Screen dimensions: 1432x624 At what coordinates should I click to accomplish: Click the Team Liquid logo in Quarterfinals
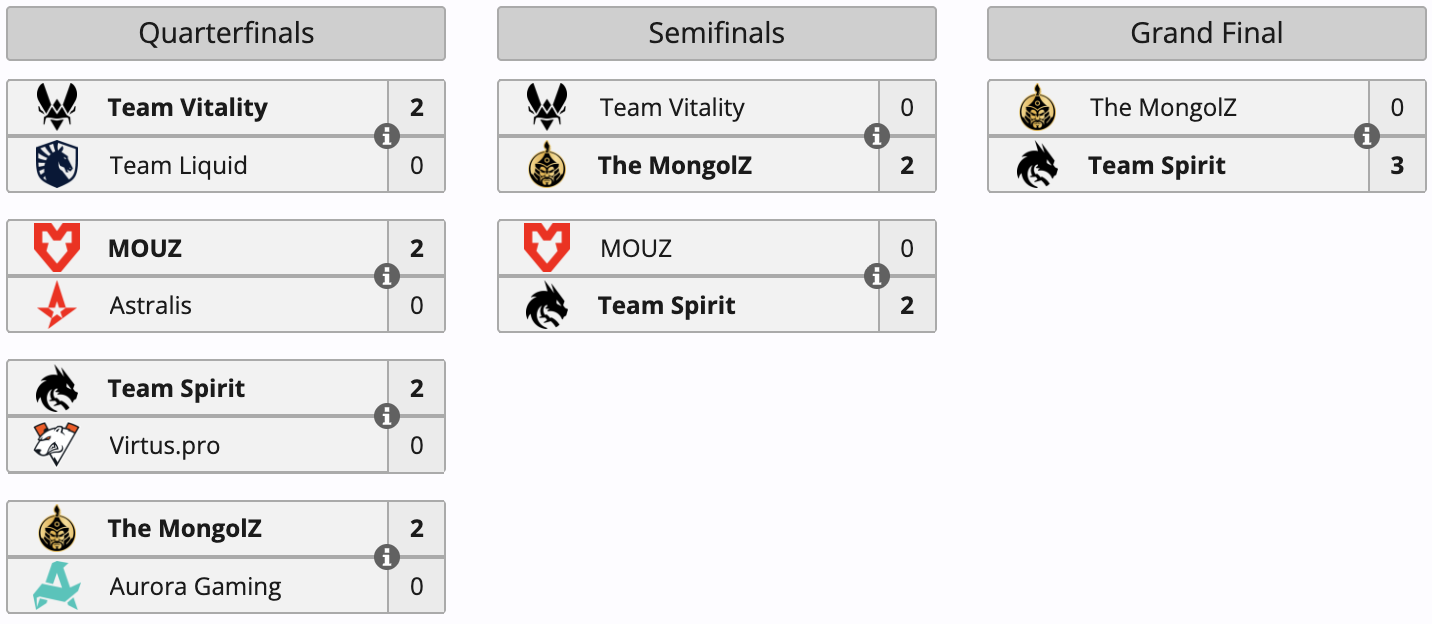57,165
